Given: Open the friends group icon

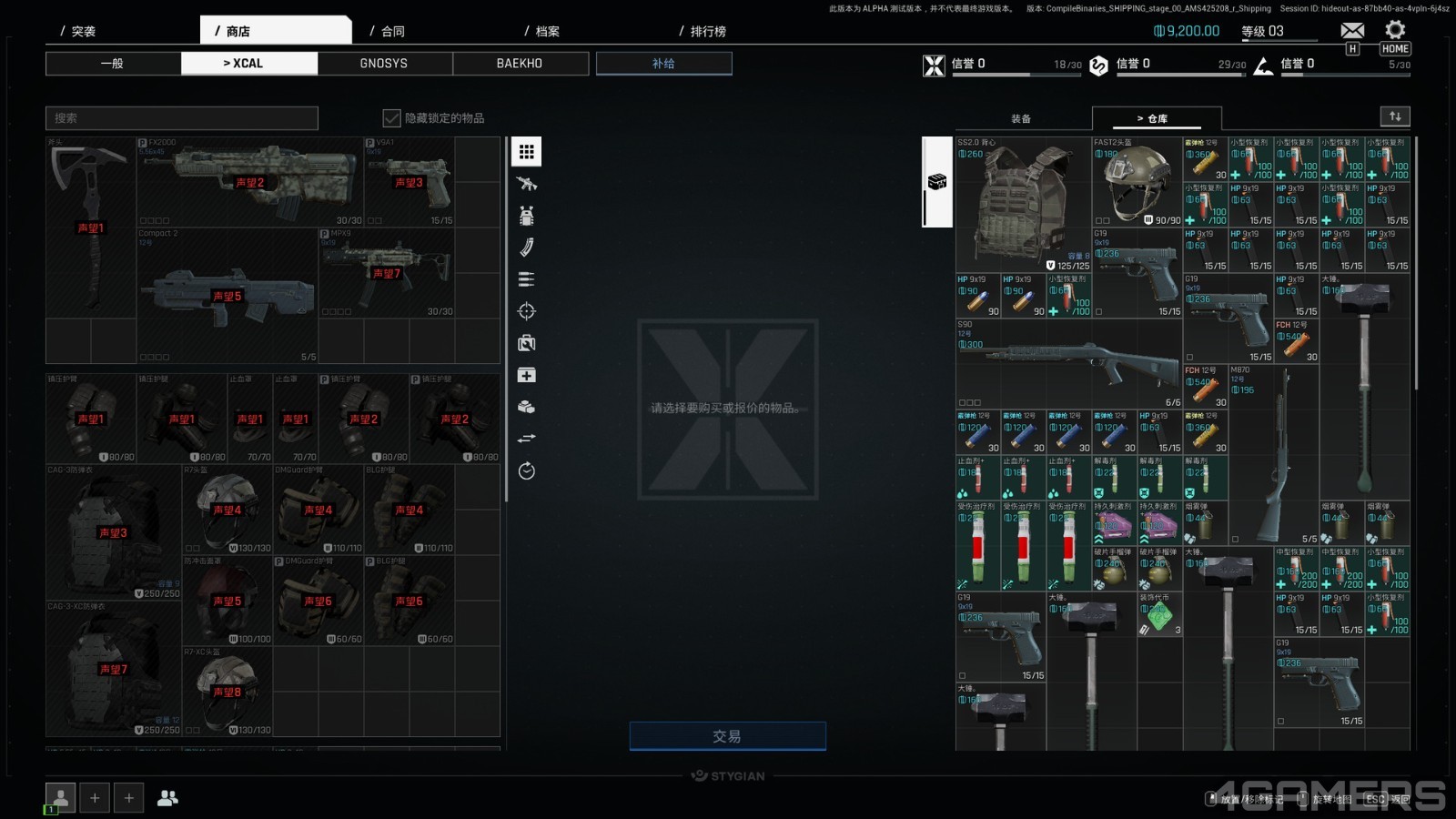Looking at the screenshot, I should tap(167, 798).
